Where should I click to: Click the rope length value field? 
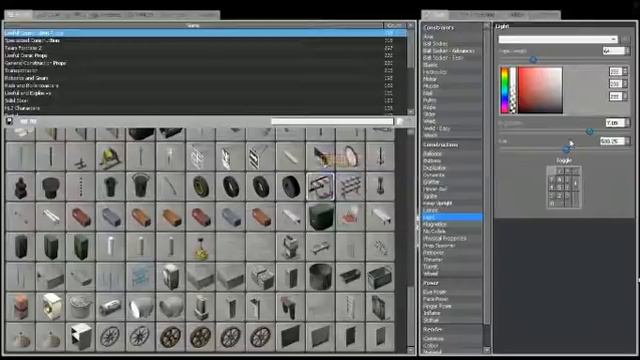pos(613,51)
